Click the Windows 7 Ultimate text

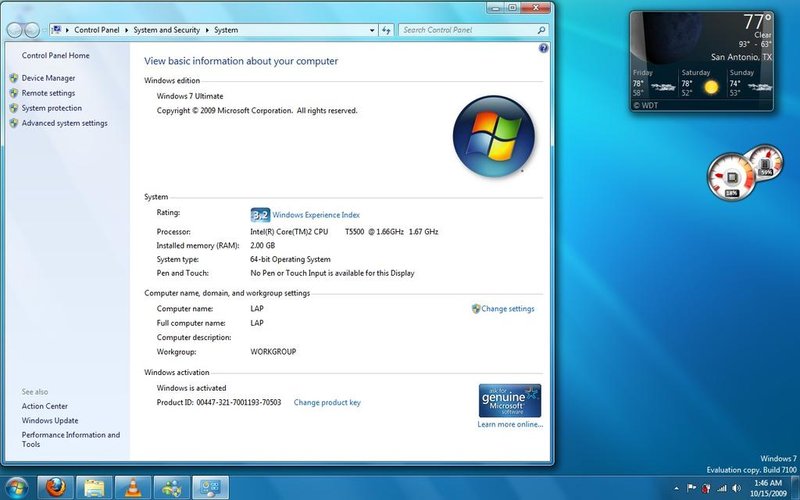tap(190, 96)
